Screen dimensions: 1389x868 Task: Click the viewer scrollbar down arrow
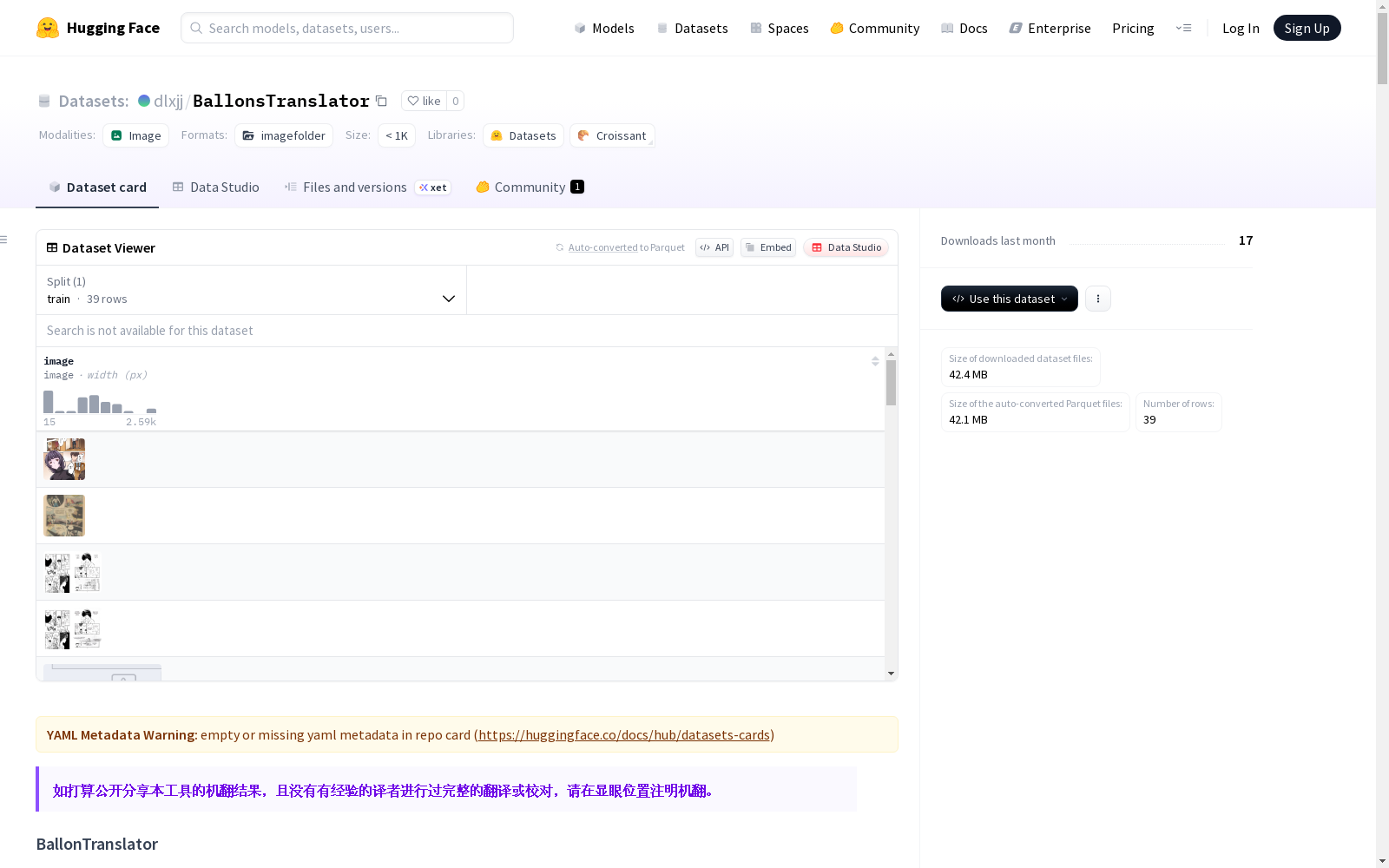click(x=891, y=674)
